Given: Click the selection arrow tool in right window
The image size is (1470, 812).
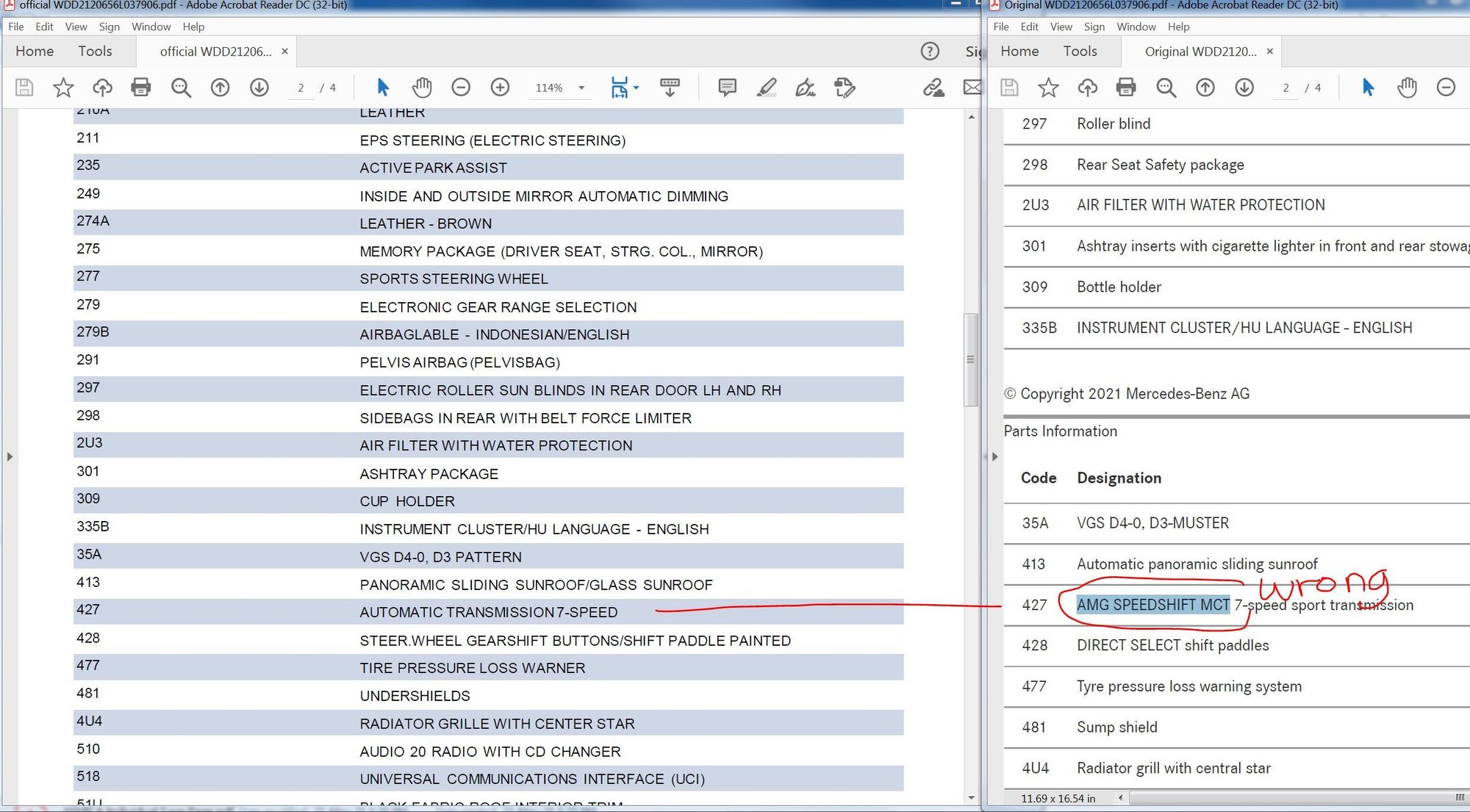Looking at the screenshot, I should [x=1368, y=87].
